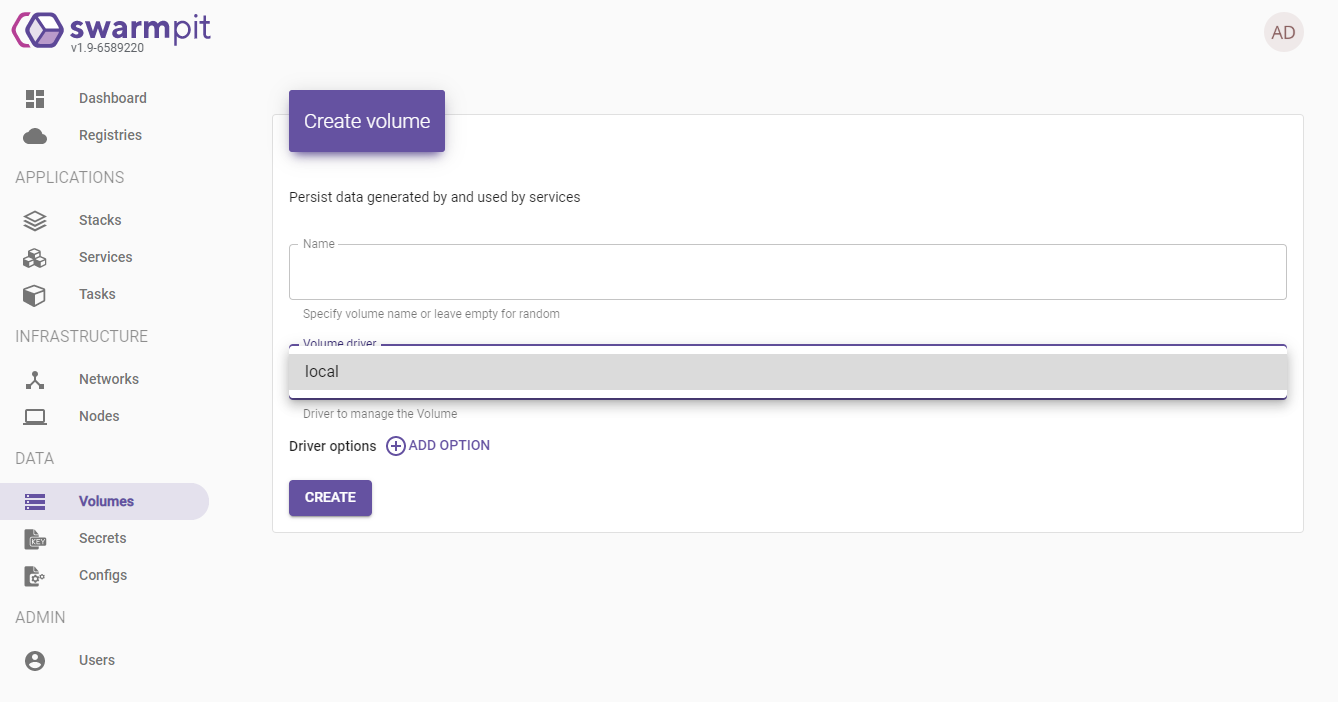Focus the volume Name input field
Screen dimensions: 1338x702
click(x=788, y=272)
